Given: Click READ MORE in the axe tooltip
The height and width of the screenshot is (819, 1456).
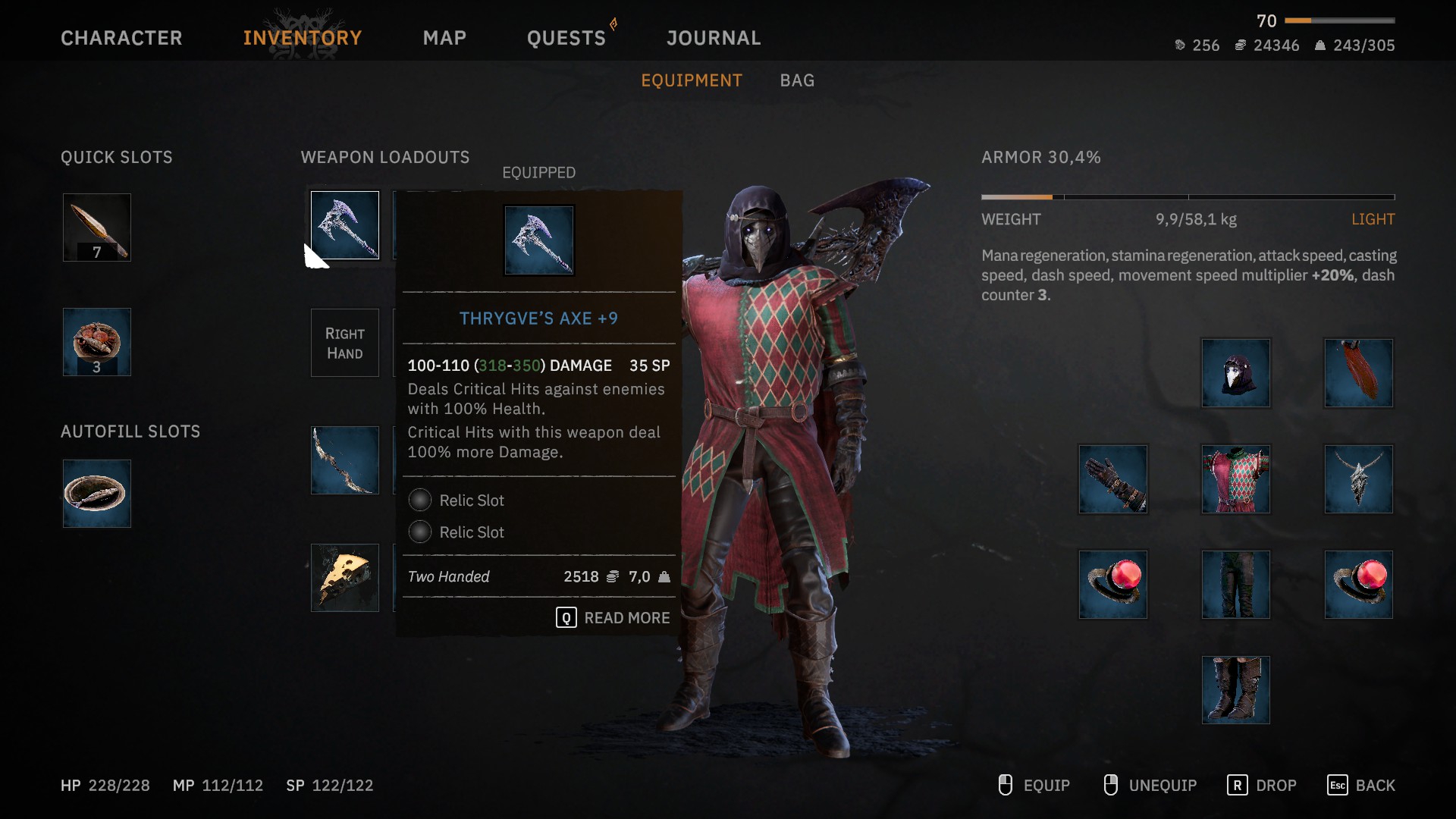Looking at the screenshot, I should pos(613,618).
